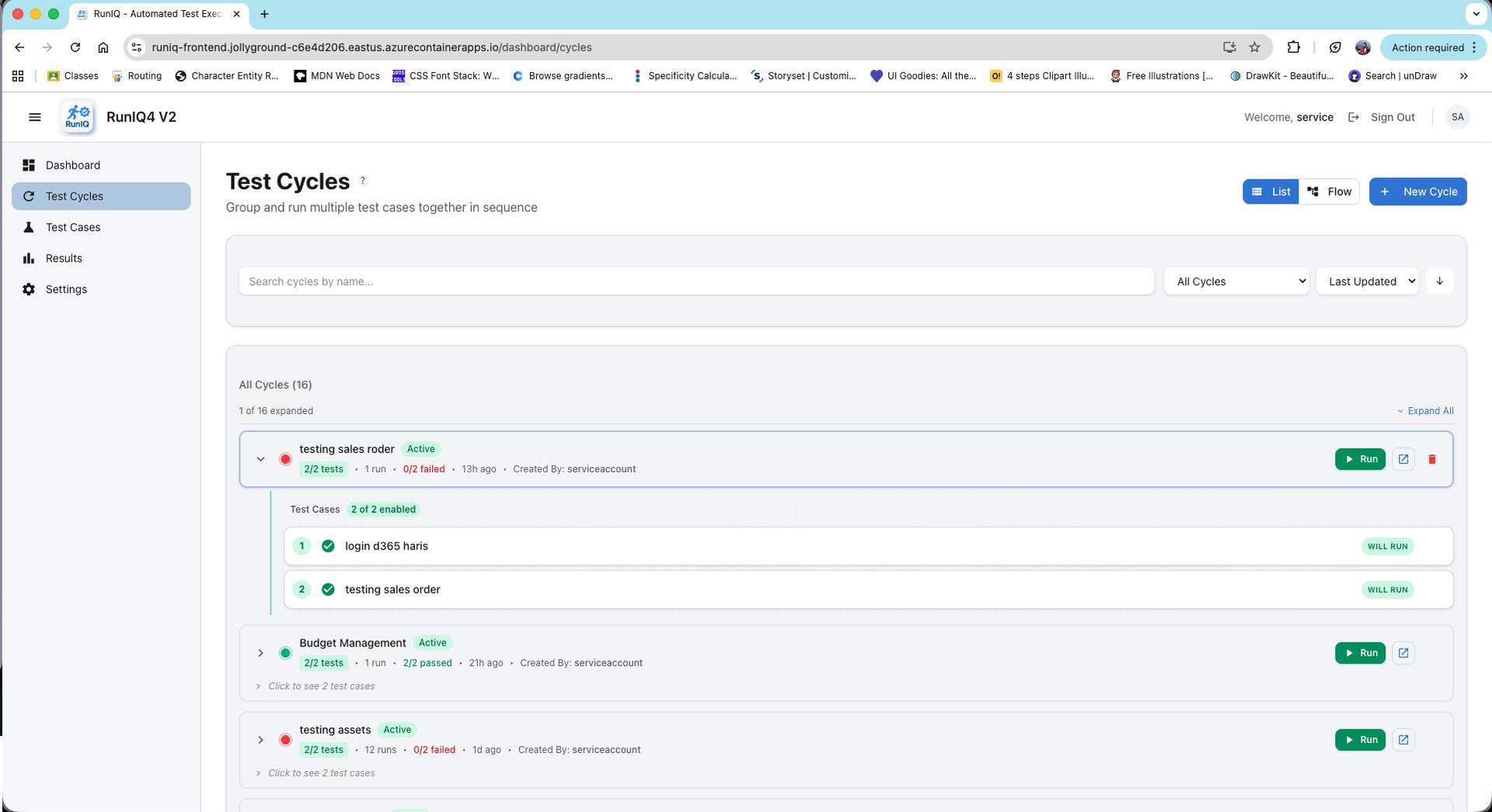The width and height of the screenshot is (1492, 812).
Task: Select the RunIQ browser tab
Action: [x=158, y=14]
